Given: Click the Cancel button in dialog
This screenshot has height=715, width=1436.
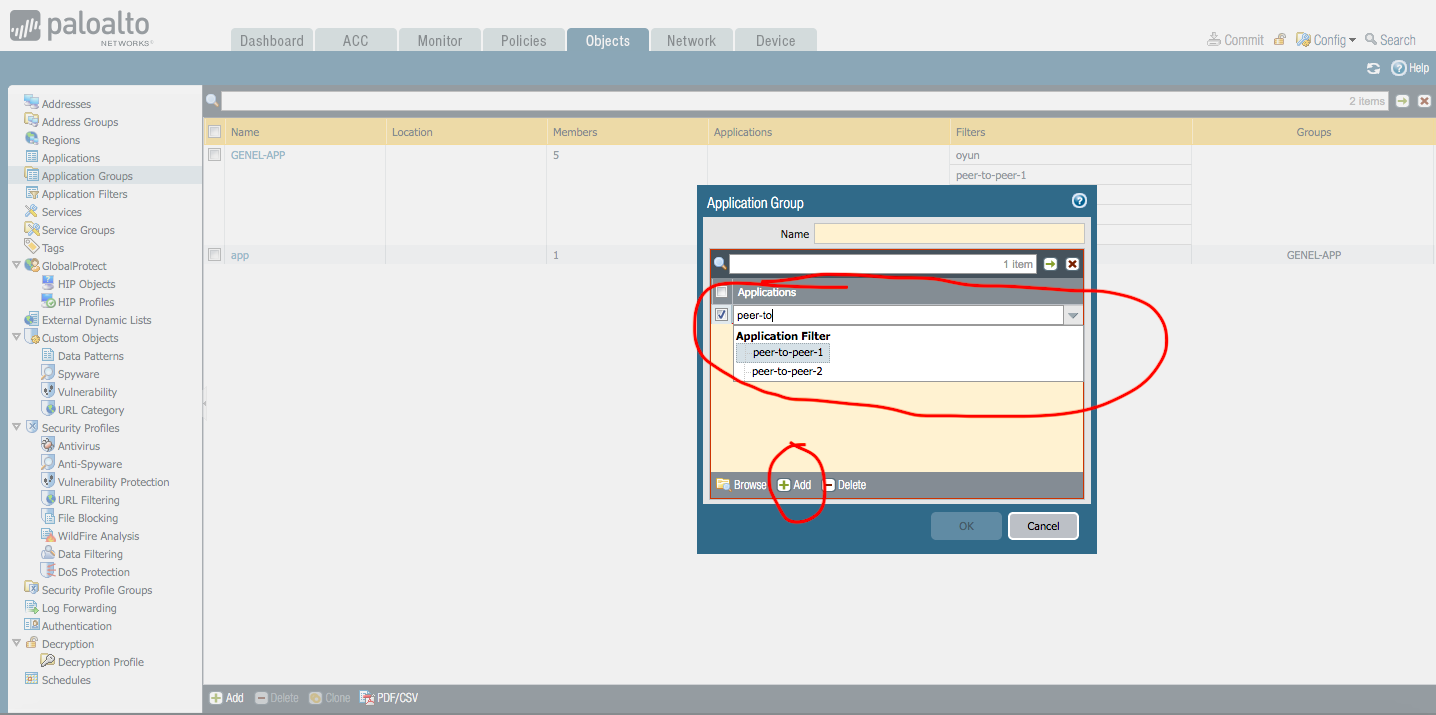Looking at the screenshot, I should coord(1043,526).
